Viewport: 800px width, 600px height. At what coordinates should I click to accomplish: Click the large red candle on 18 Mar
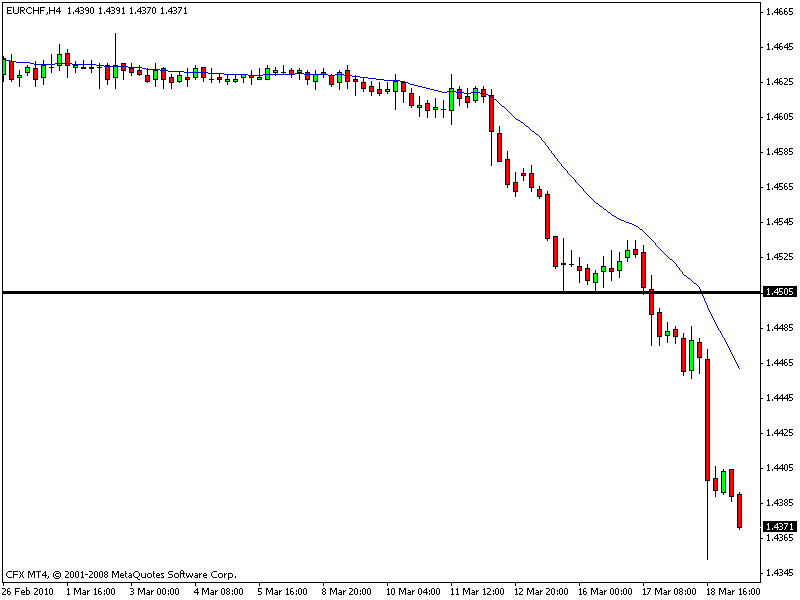(x=707, y=420)
